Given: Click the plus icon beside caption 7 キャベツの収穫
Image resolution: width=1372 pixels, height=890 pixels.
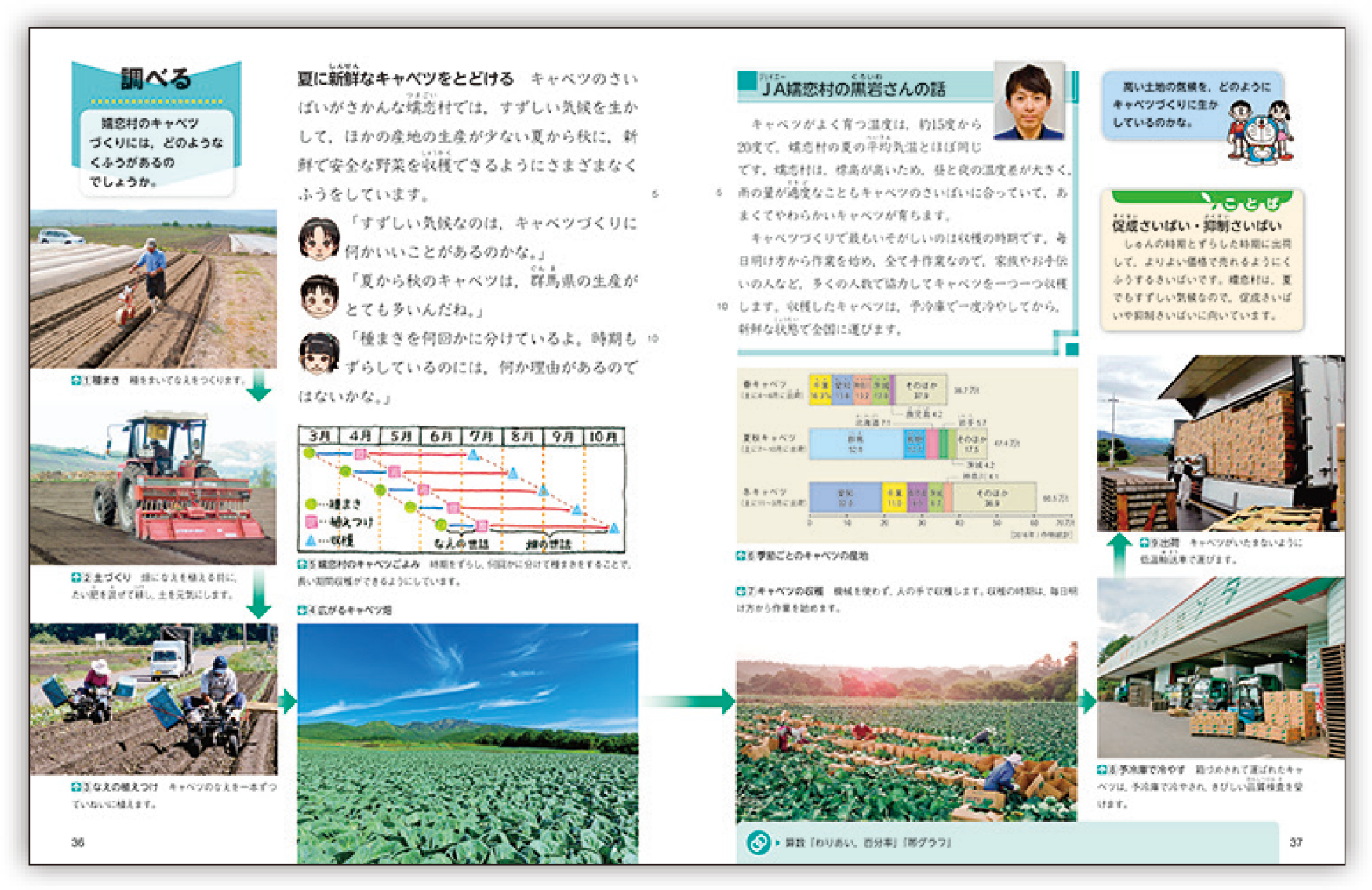Looking at the screenshot, I should (x=741, y=591).
